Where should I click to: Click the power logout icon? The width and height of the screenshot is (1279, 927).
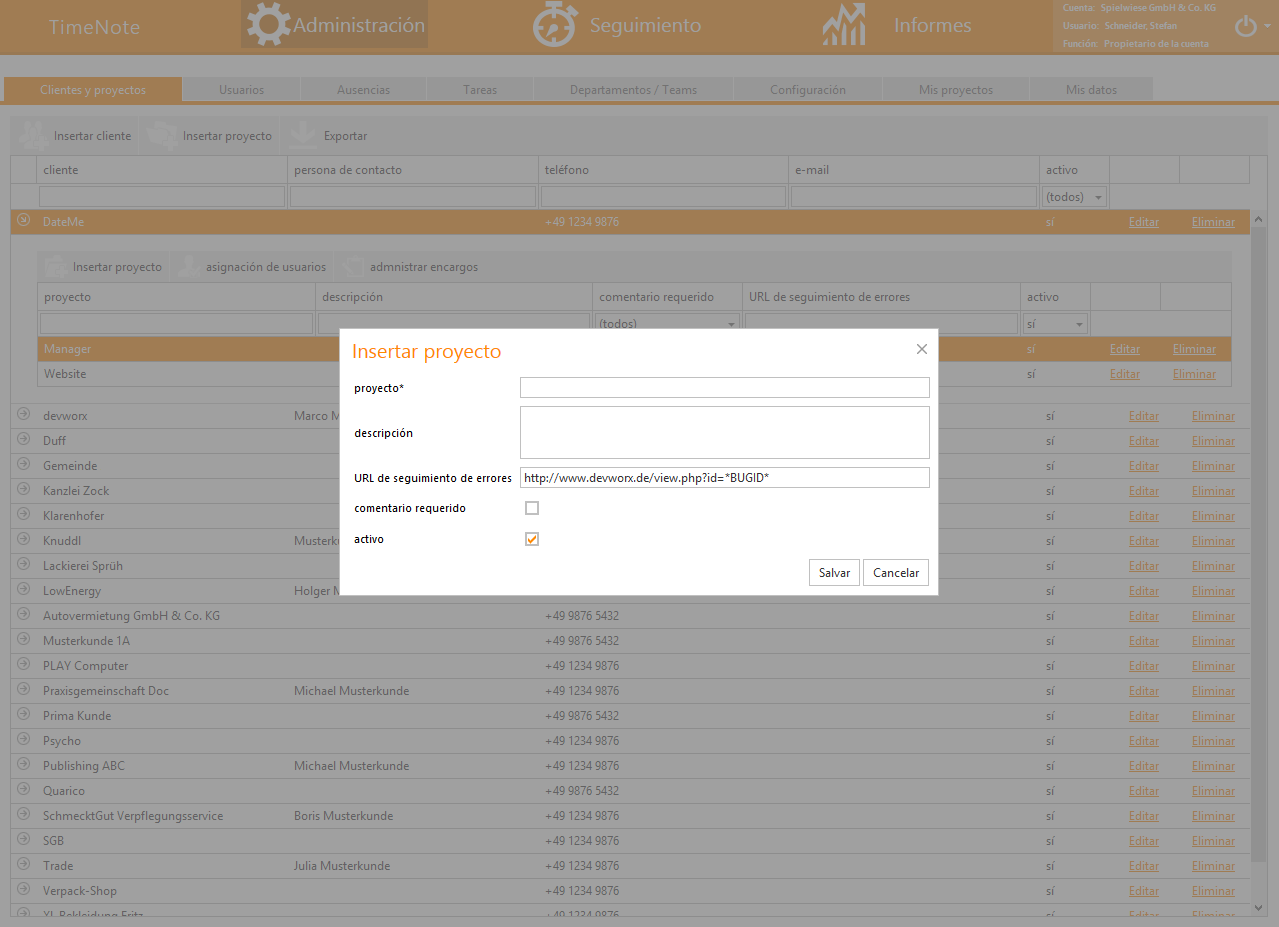[x=1246, y=27]
